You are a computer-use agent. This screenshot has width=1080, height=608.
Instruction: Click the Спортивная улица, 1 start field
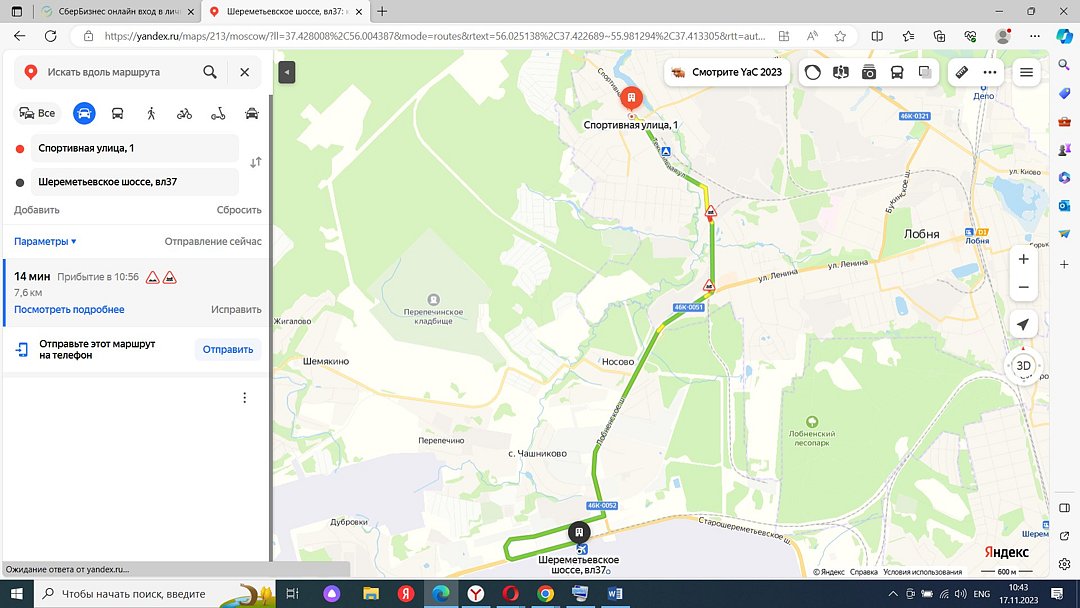click(135, 148)
